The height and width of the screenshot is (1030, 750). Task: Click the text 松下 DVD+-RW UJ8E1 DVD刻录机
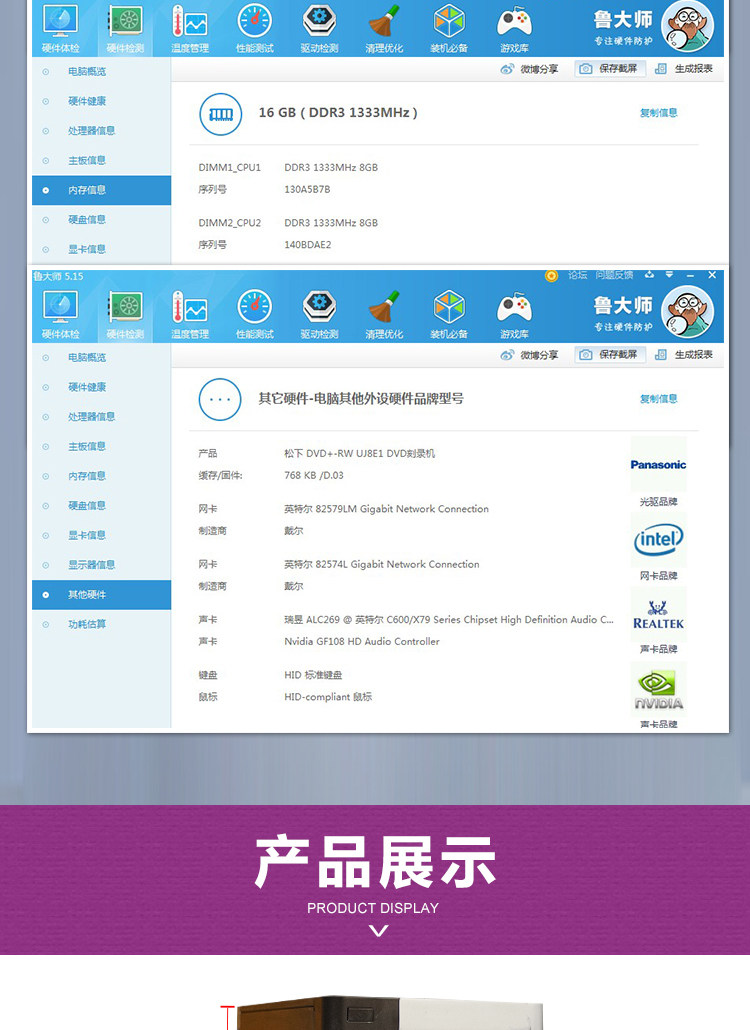coord(359,453)
